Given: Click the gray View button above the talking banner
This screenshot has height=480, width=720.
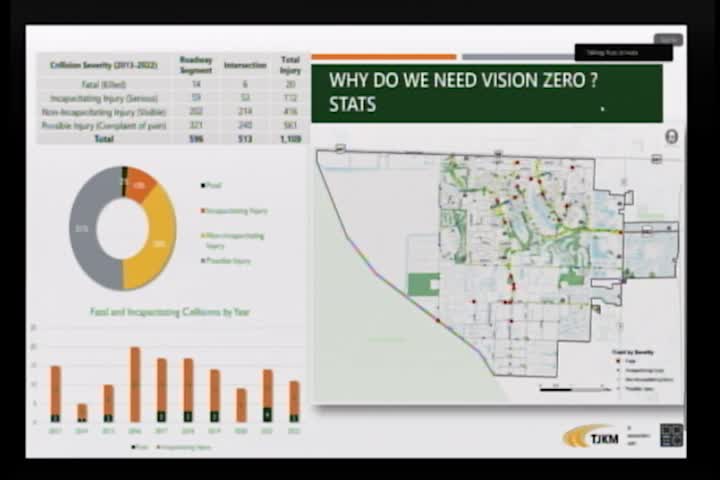Looking at the screenshot, I should [x=668, y=40].
